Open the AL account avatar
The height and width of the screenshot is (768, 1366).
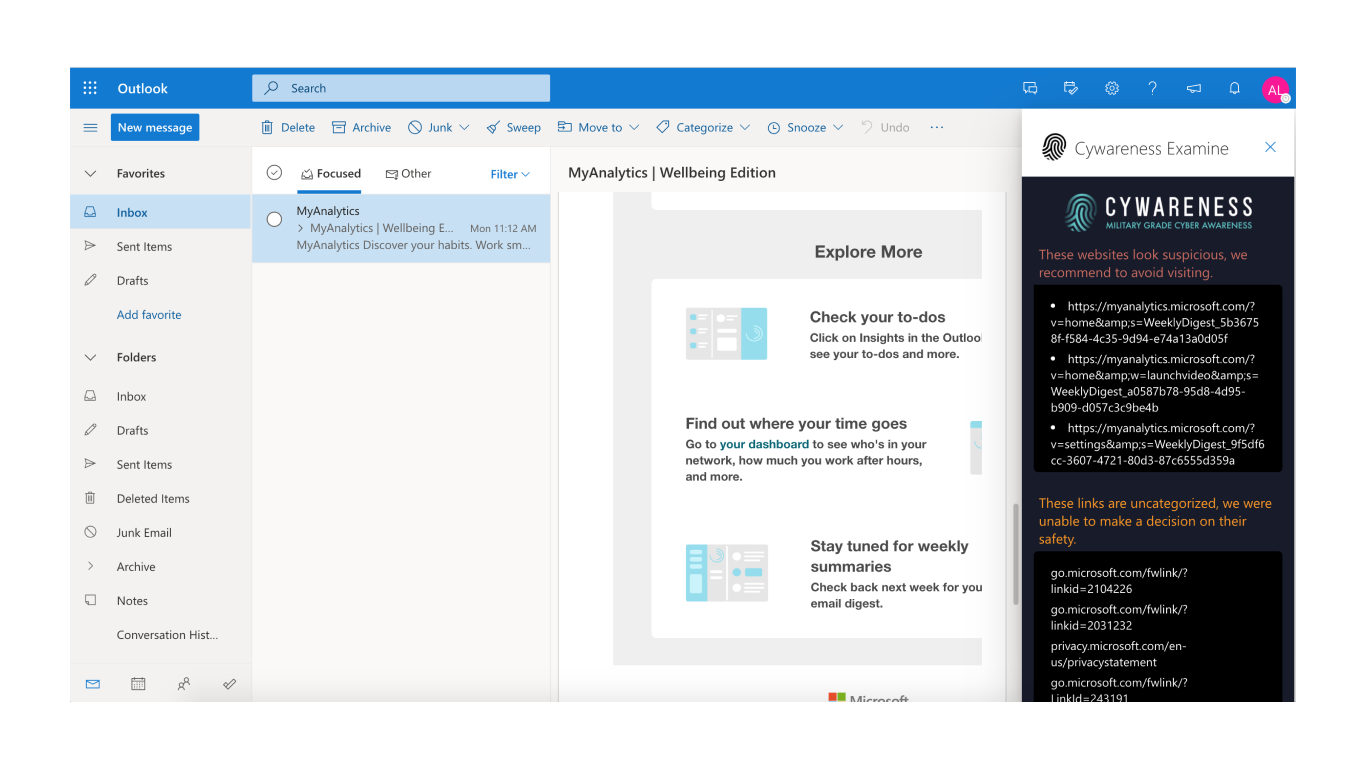pos(1275,89)
